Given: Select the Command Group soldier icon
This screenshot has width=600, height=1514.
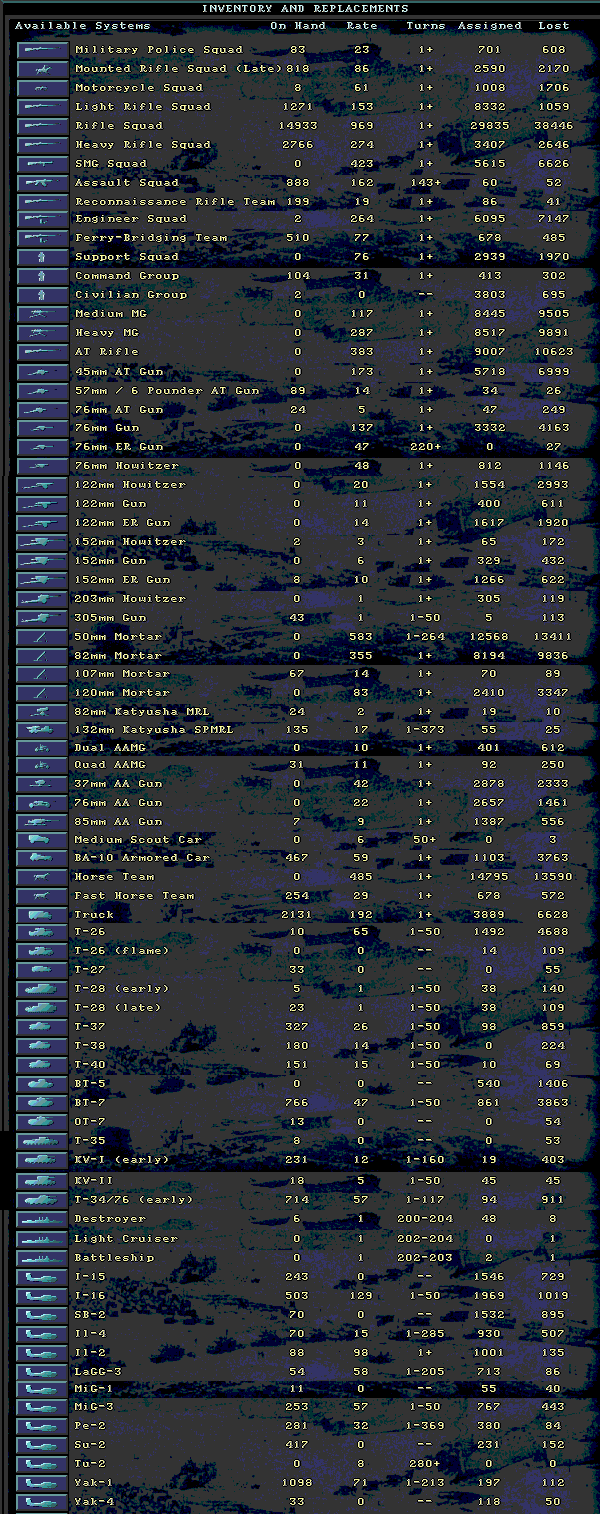Looking at the screenshot, I should pyautogui.click(x=43, y=276).
